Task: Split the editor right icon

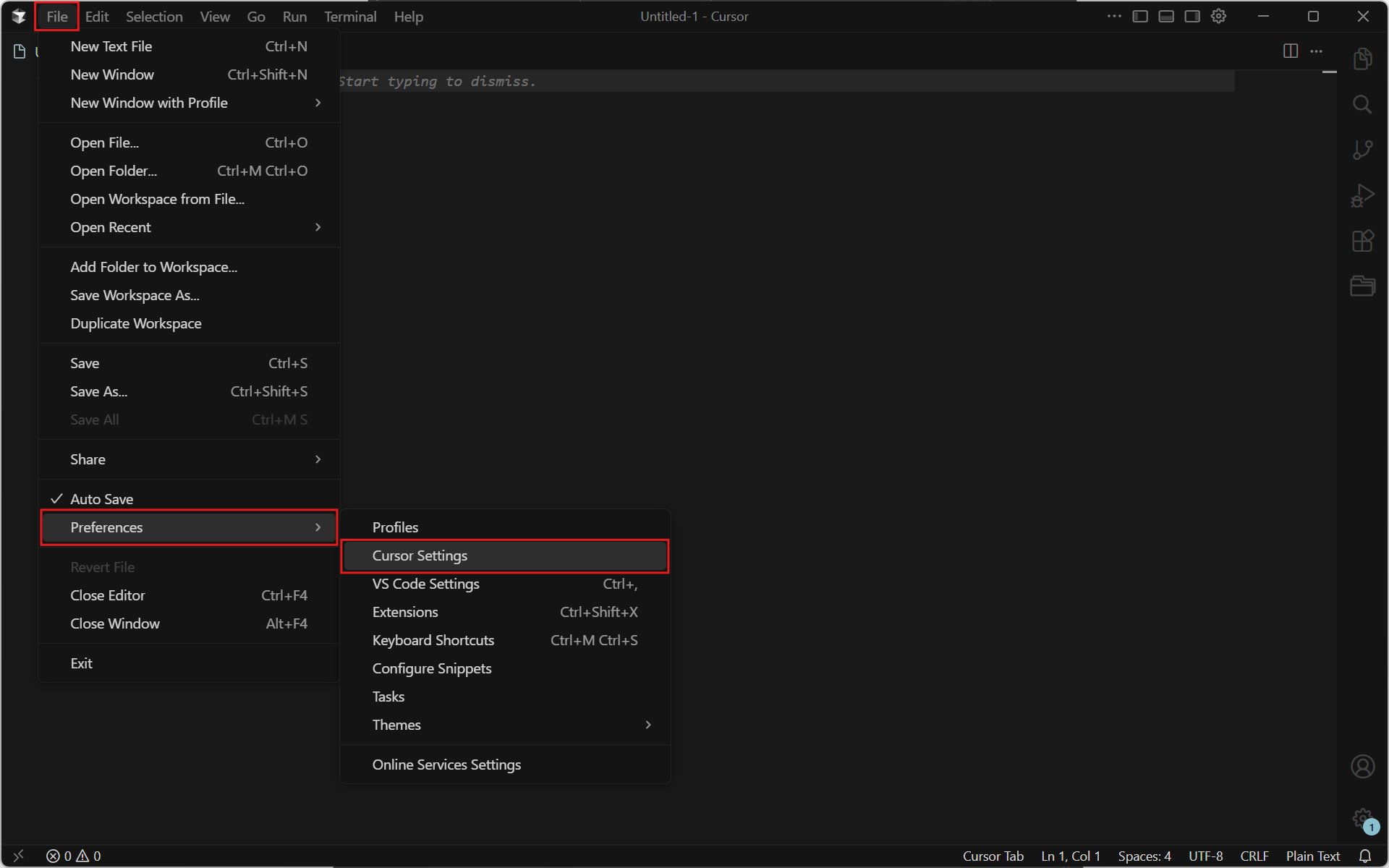Action: [1291, 51]
